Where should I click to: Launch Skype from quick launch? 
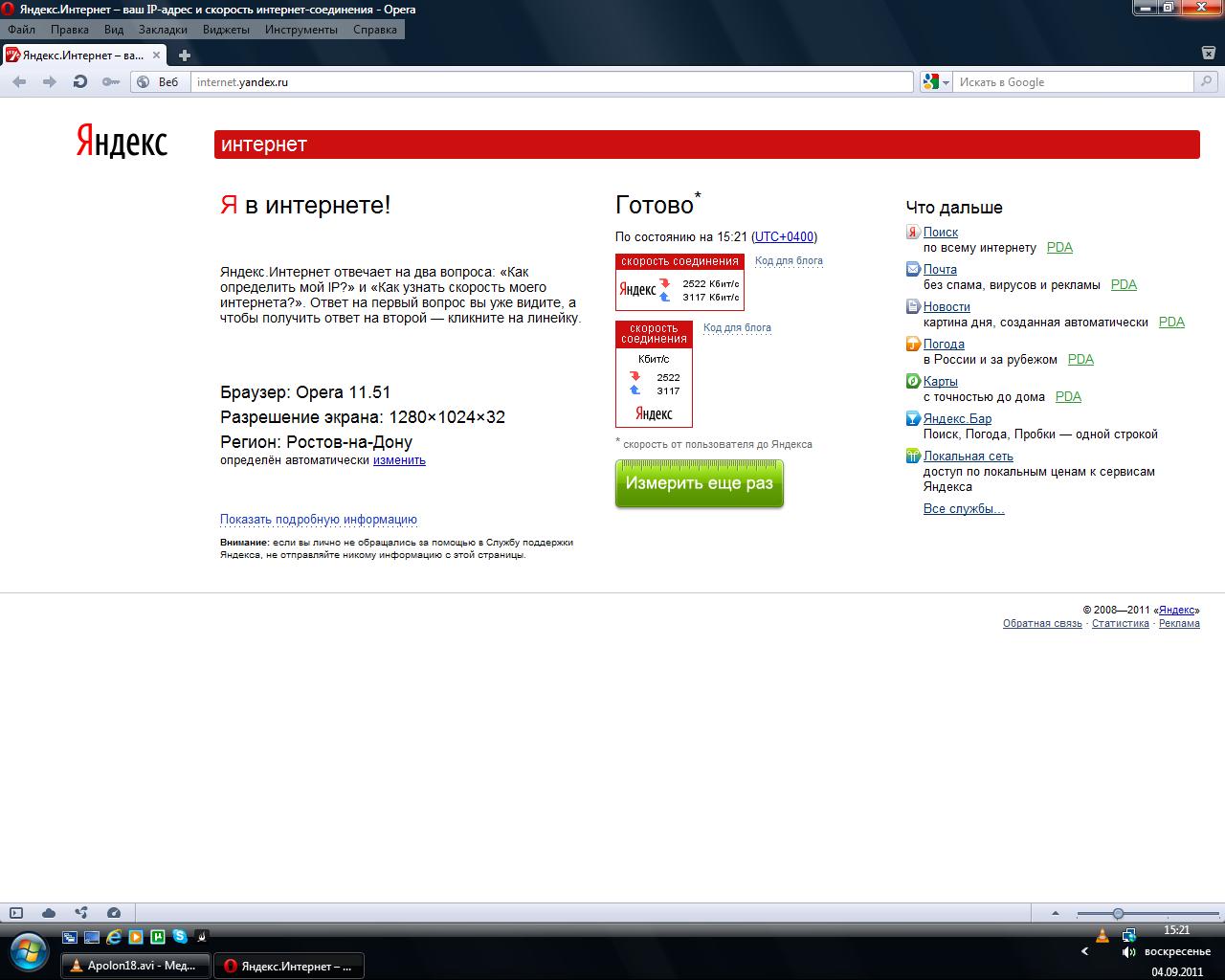click(x=180, y=937)
